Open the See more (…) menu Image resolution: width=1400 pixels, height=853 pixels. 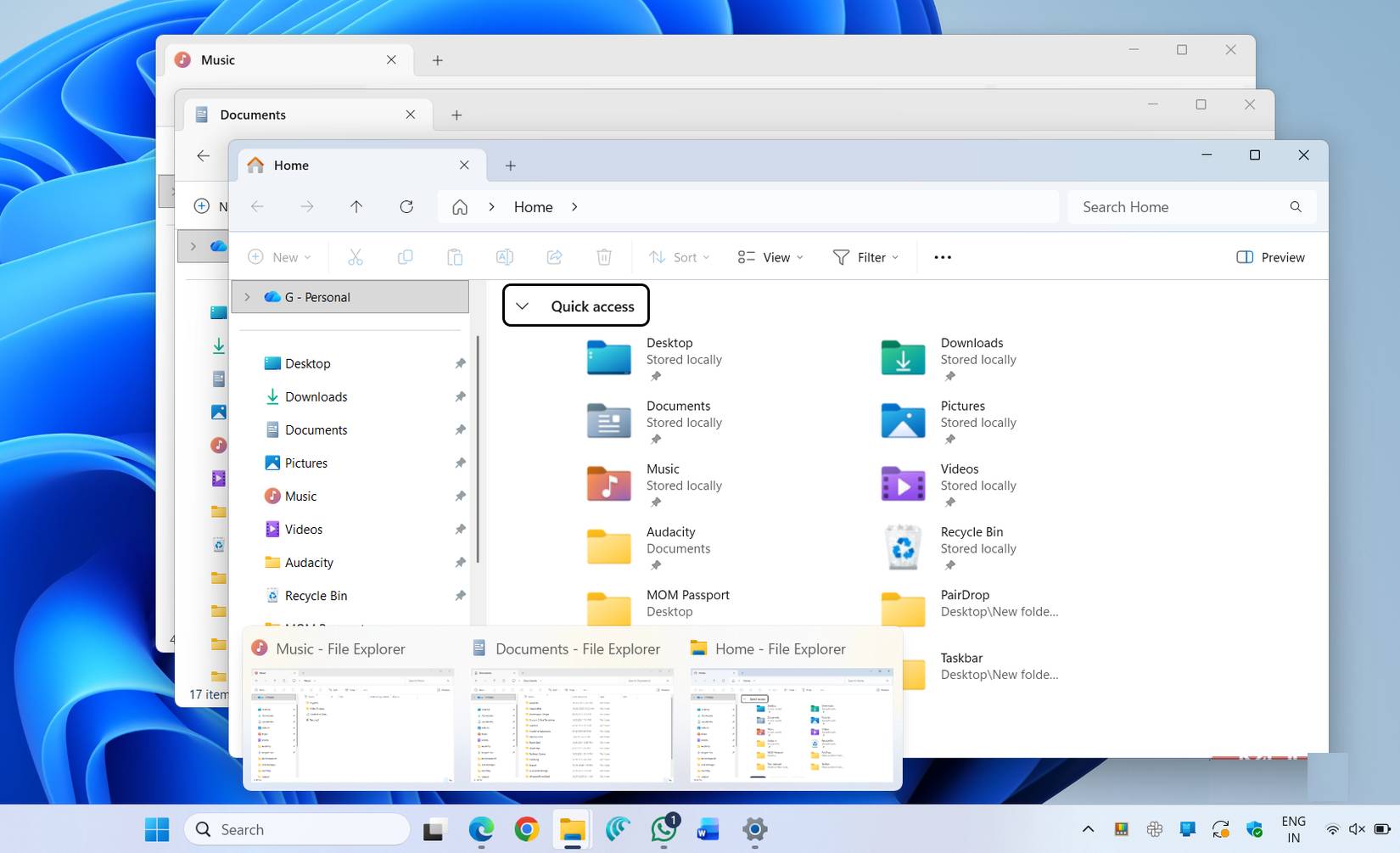pyautogui.click(x=942, y=256)
